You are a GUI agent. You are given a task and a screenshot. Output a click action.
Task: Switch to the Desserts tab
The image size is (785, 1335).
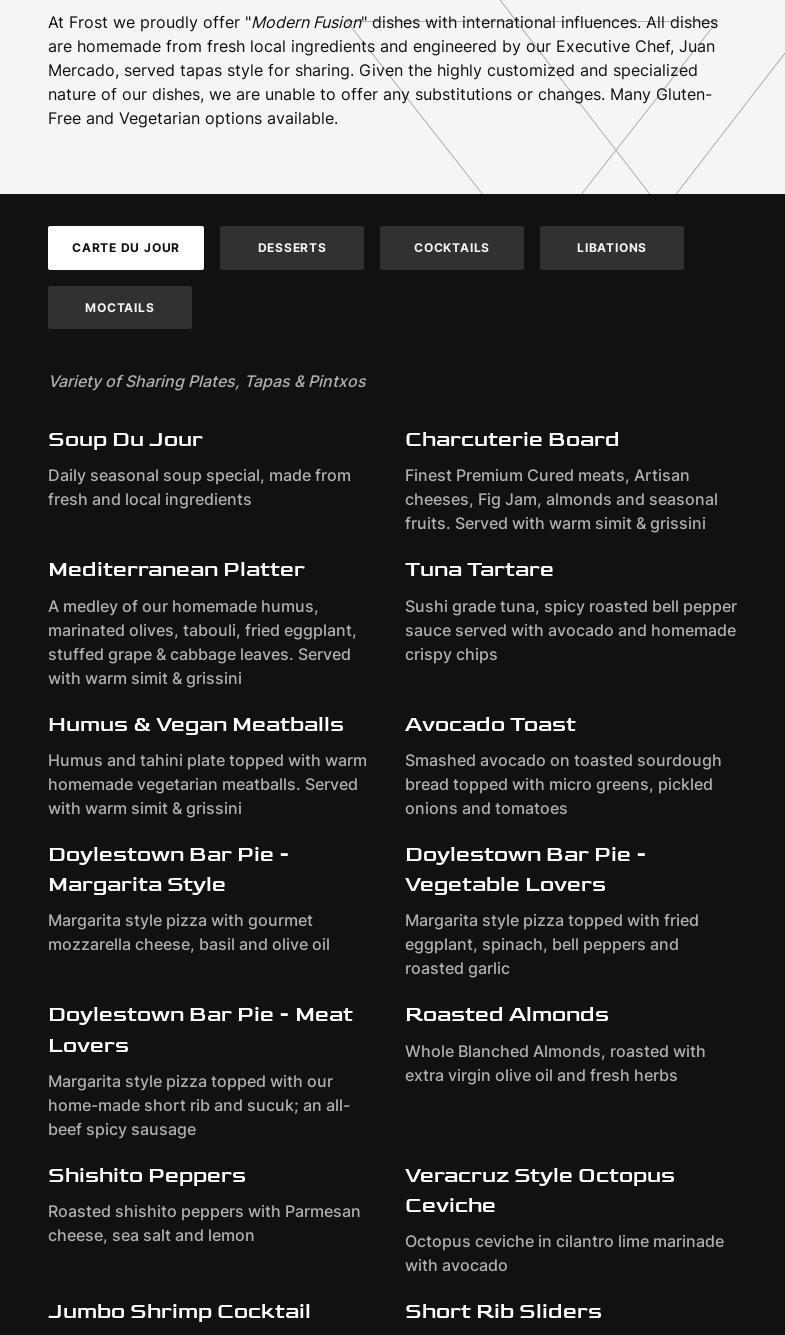tap(292, 248)
